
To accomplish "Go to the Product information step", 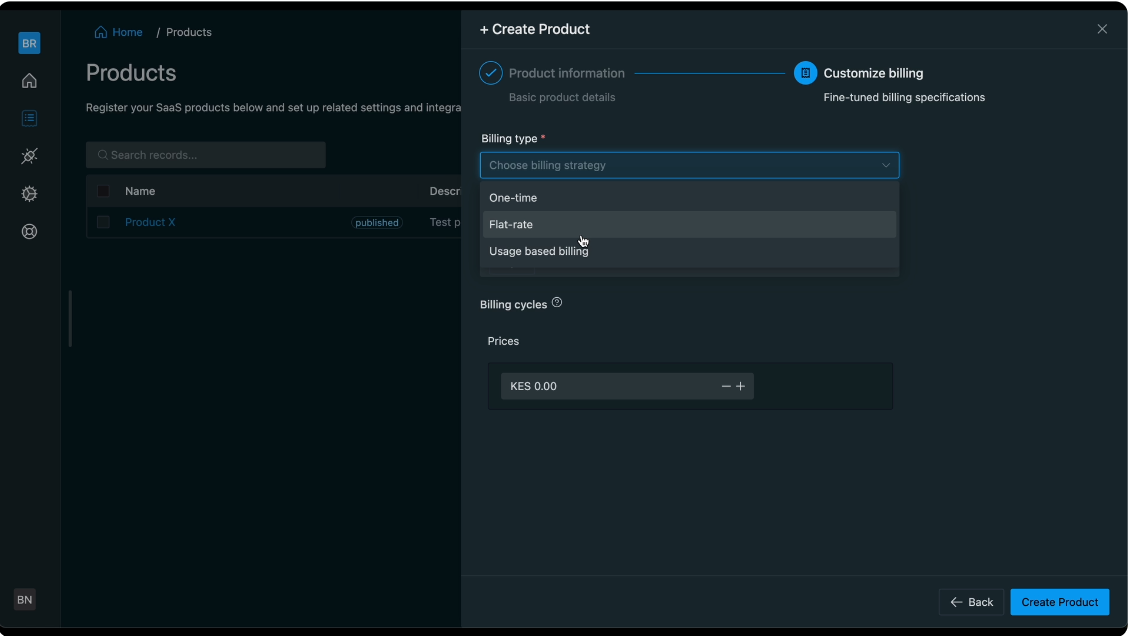I will click(566, 73).
